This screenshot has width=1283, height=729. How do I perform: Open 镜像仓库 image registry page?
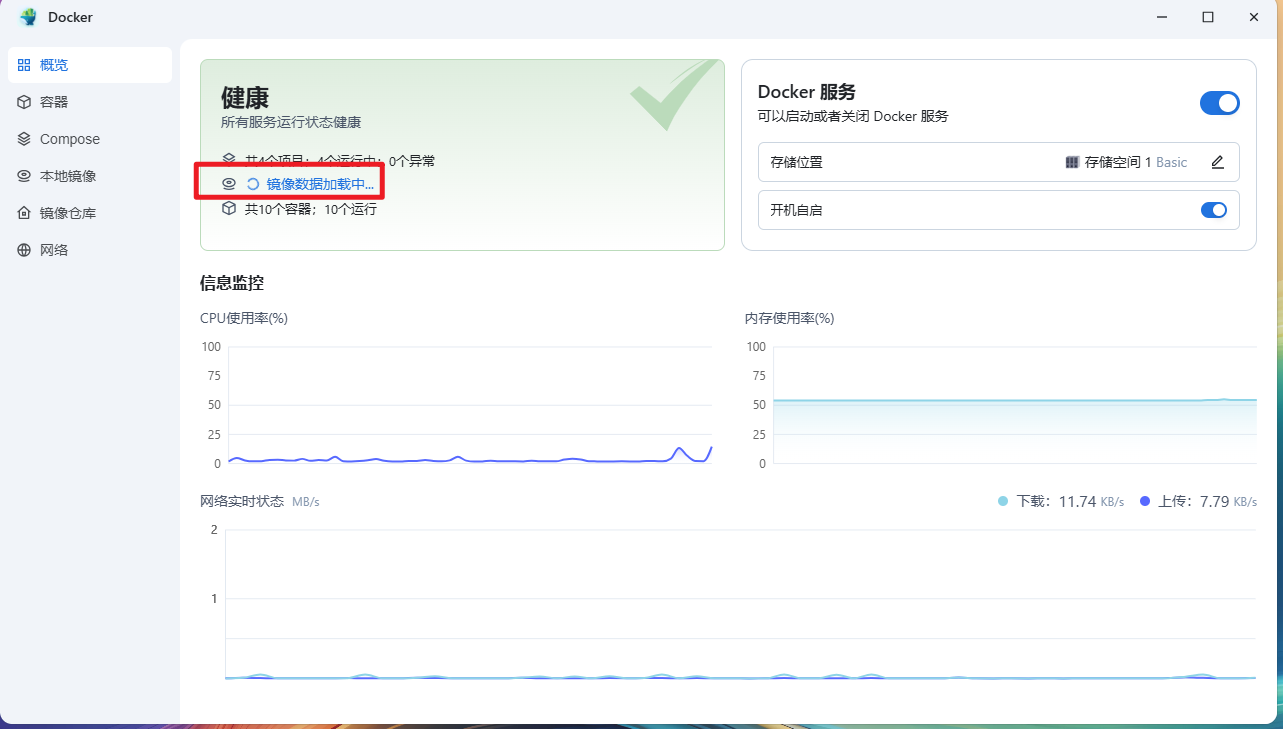pos(89,213)
